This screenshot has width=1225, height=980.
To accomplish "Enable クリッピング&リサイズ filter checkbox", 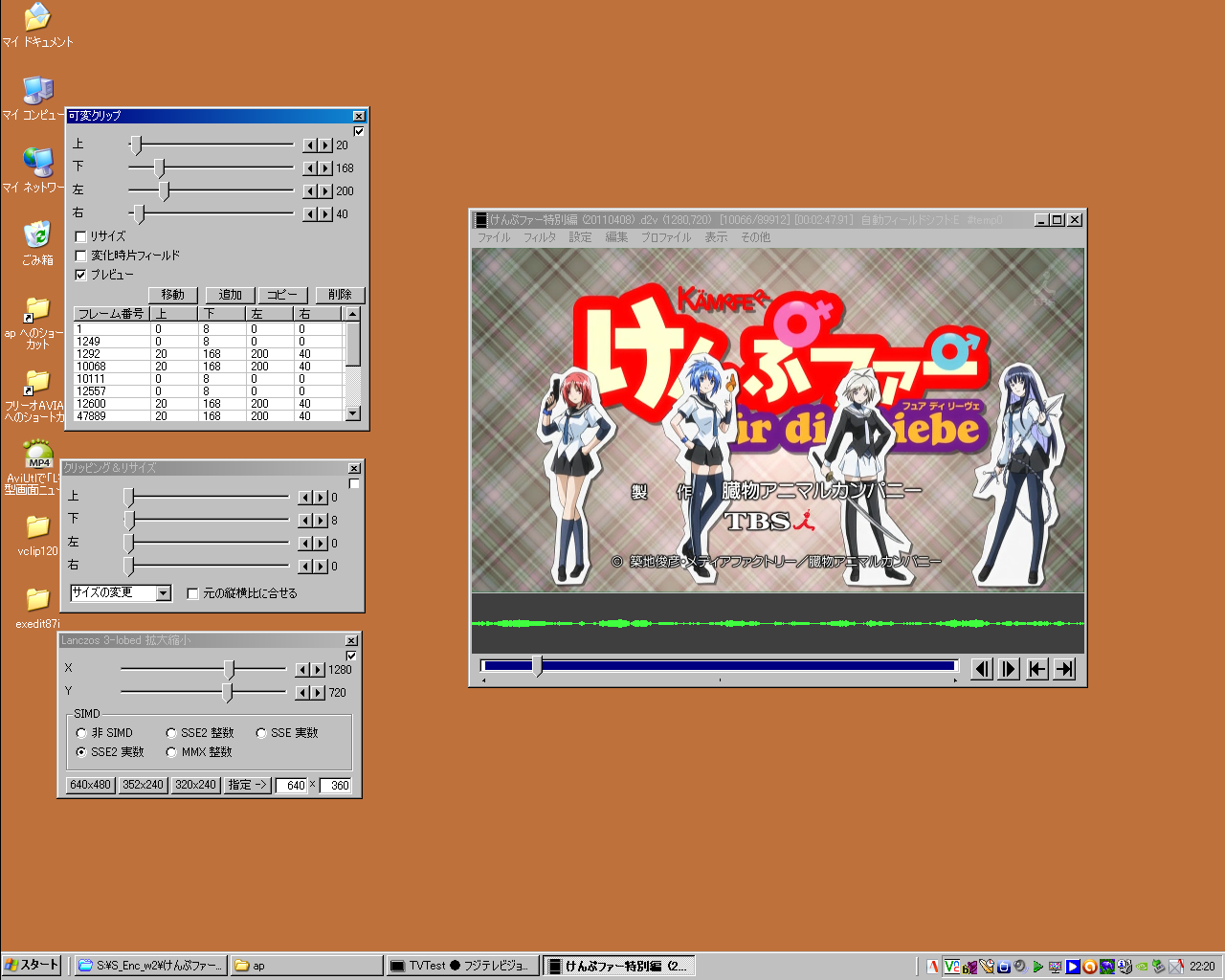I will point(354,483).
